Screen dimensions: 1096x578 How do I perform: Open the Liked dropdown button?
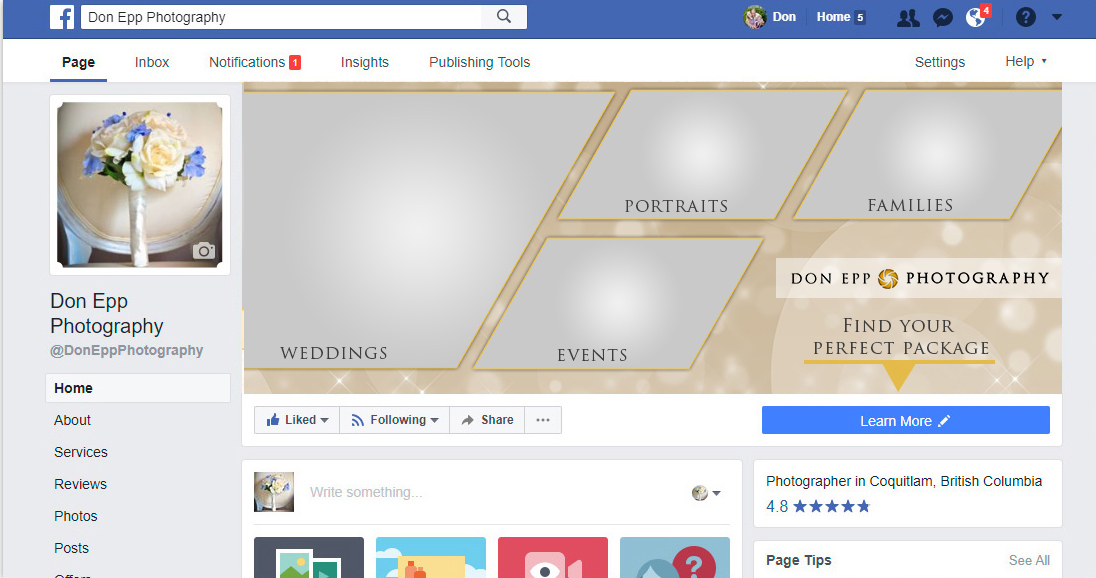(x=297, y=420)
